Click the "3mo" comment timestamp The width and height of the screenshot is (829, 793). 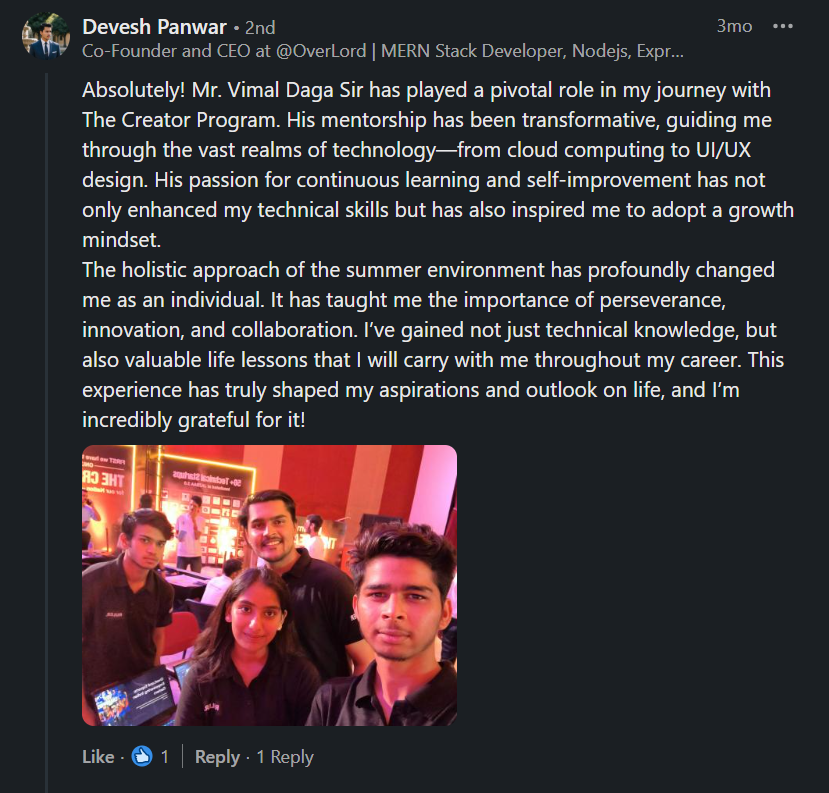click(x=734, y=26)
